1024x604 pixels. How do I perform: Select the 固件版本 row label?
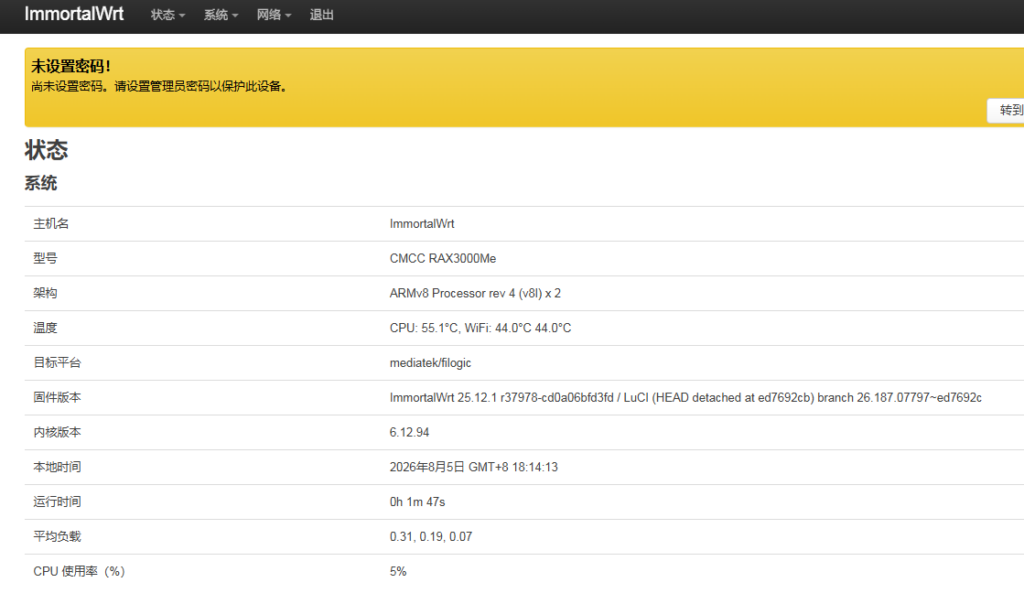57,397
